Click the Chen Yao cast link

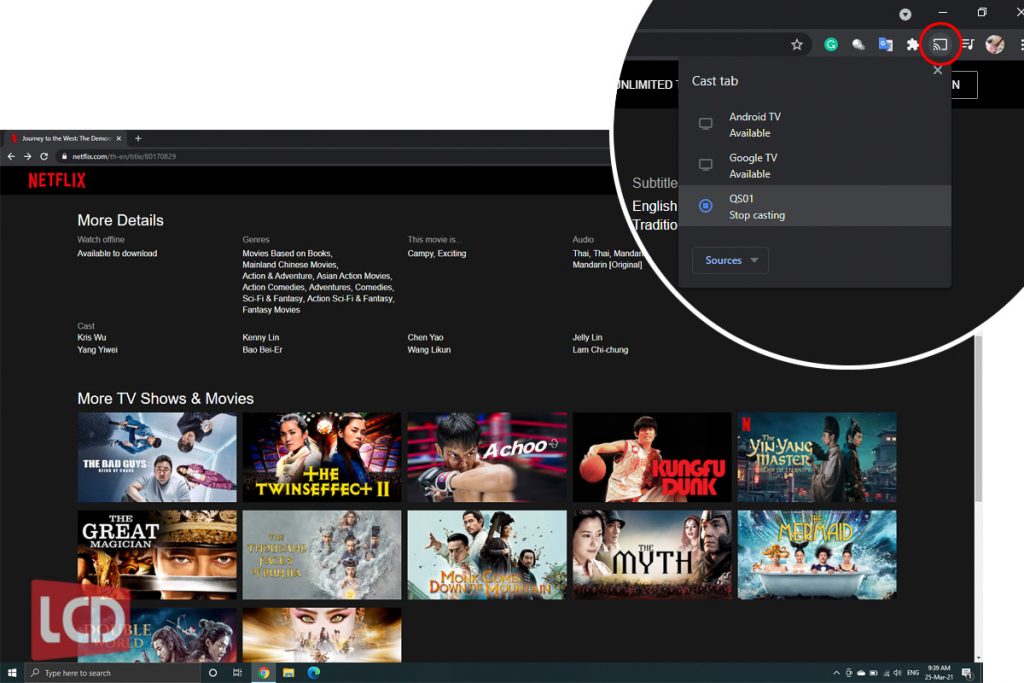(425, 338)
